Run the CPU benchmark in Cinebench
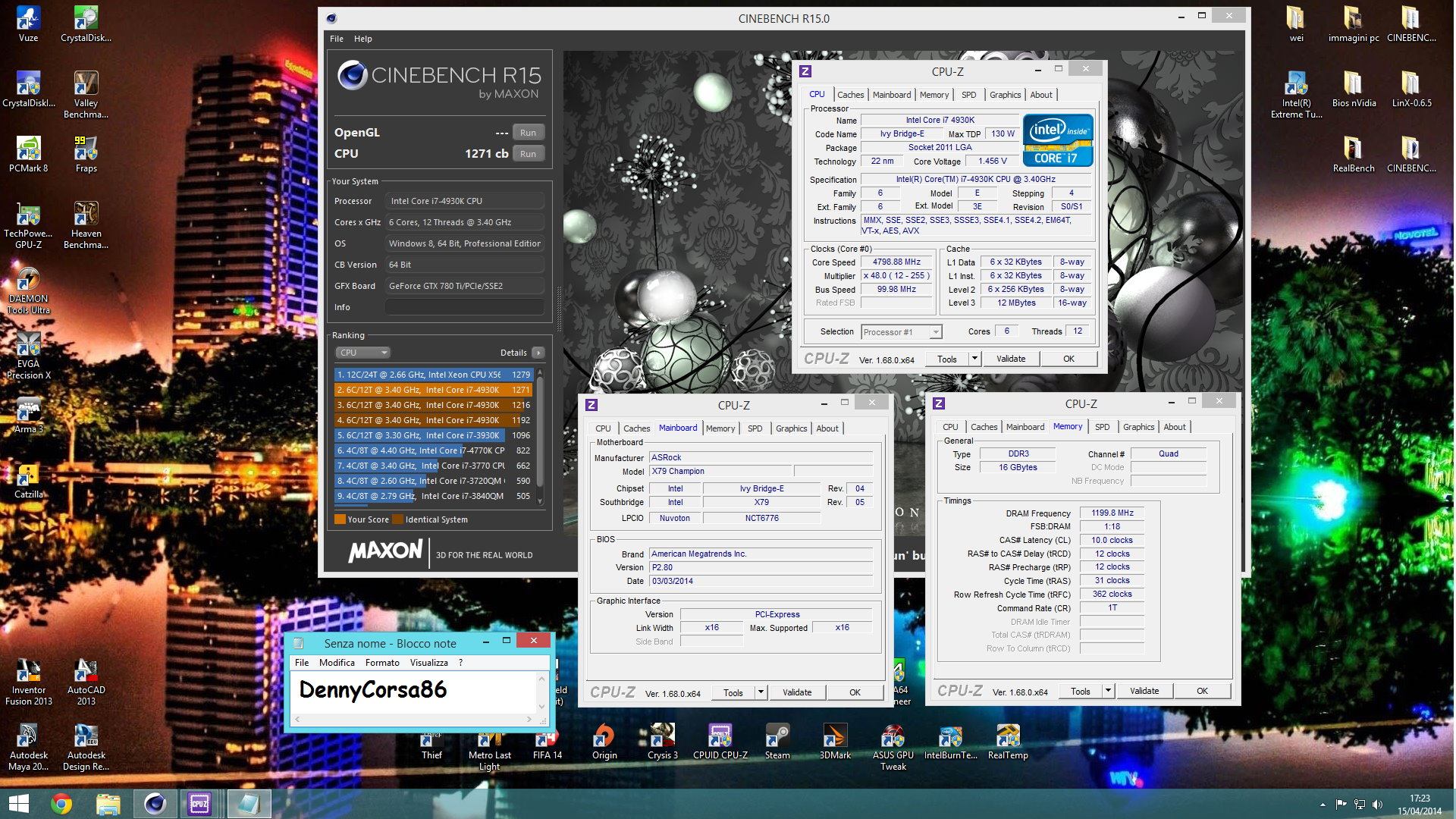Image resolution: width=1456 pixels, height=819 pixels. click(528, 154)
